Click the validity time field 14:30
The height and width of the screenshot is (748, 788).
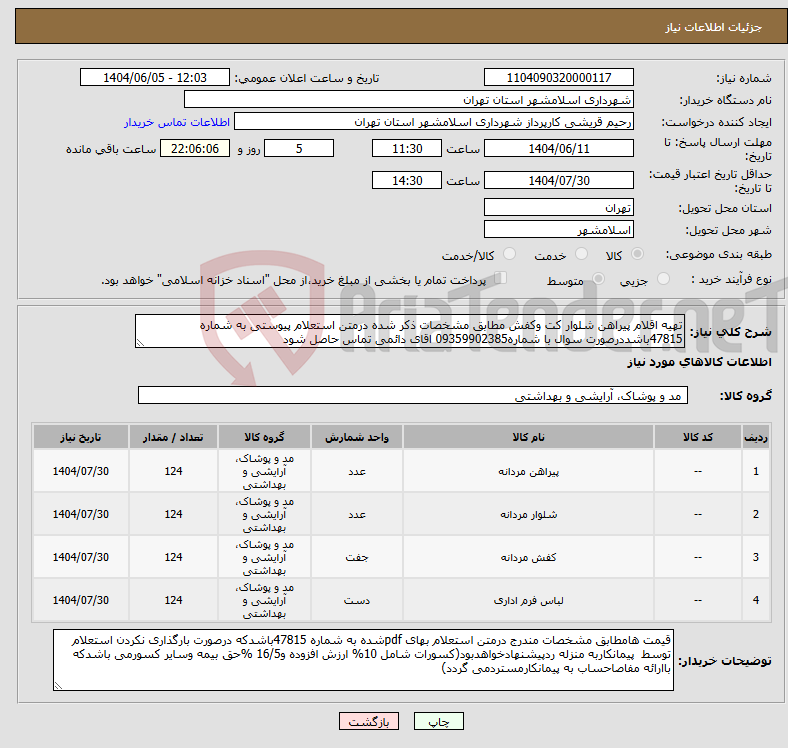[407, 180]
